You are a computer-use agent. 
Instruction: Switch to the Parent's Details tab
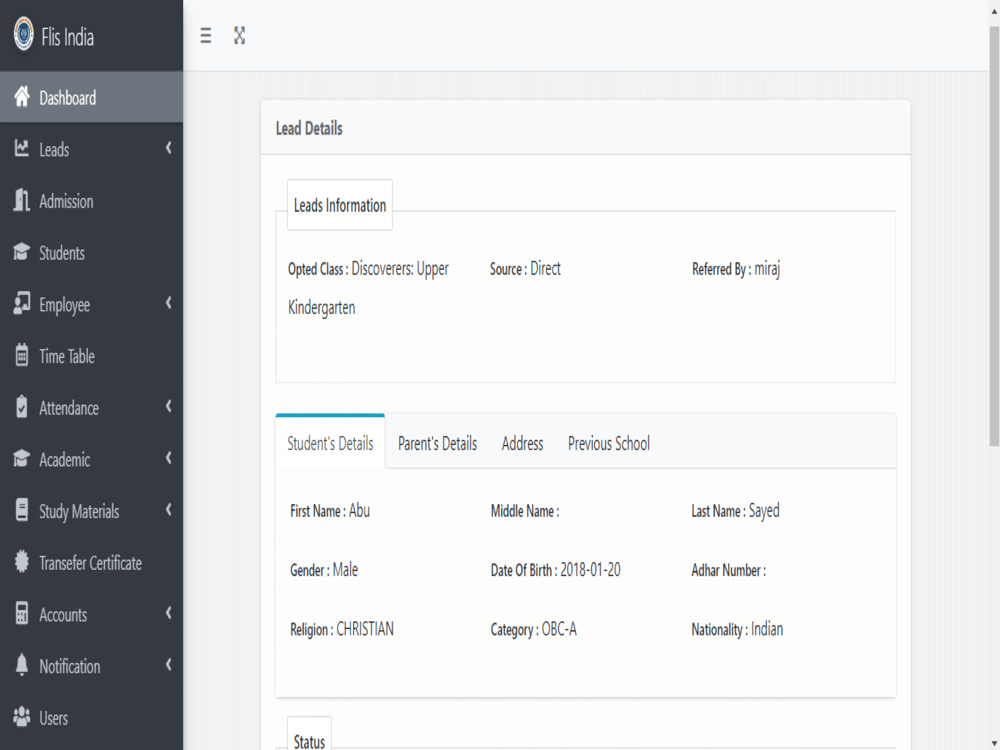point(437,443)
